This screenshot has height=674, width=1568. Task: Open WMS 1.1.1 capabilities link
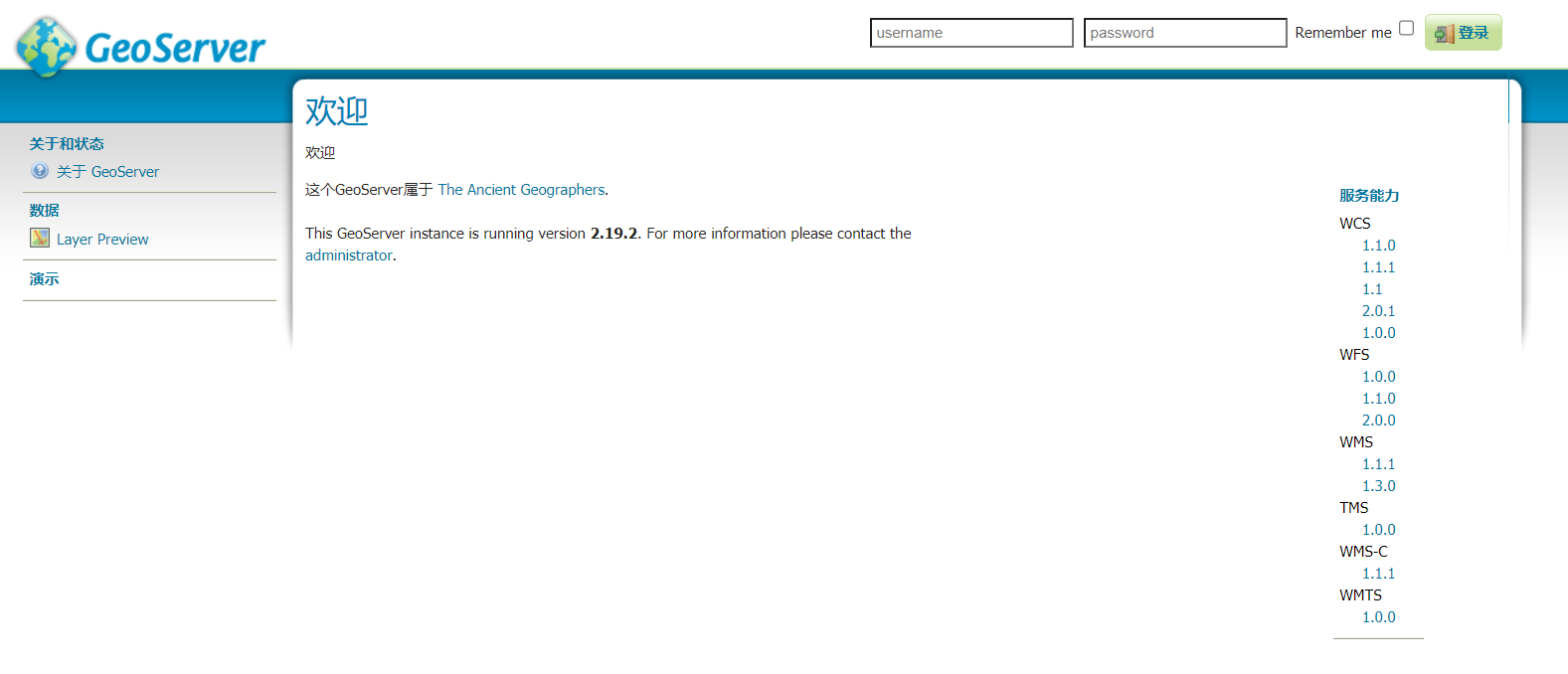(1378, 464)
